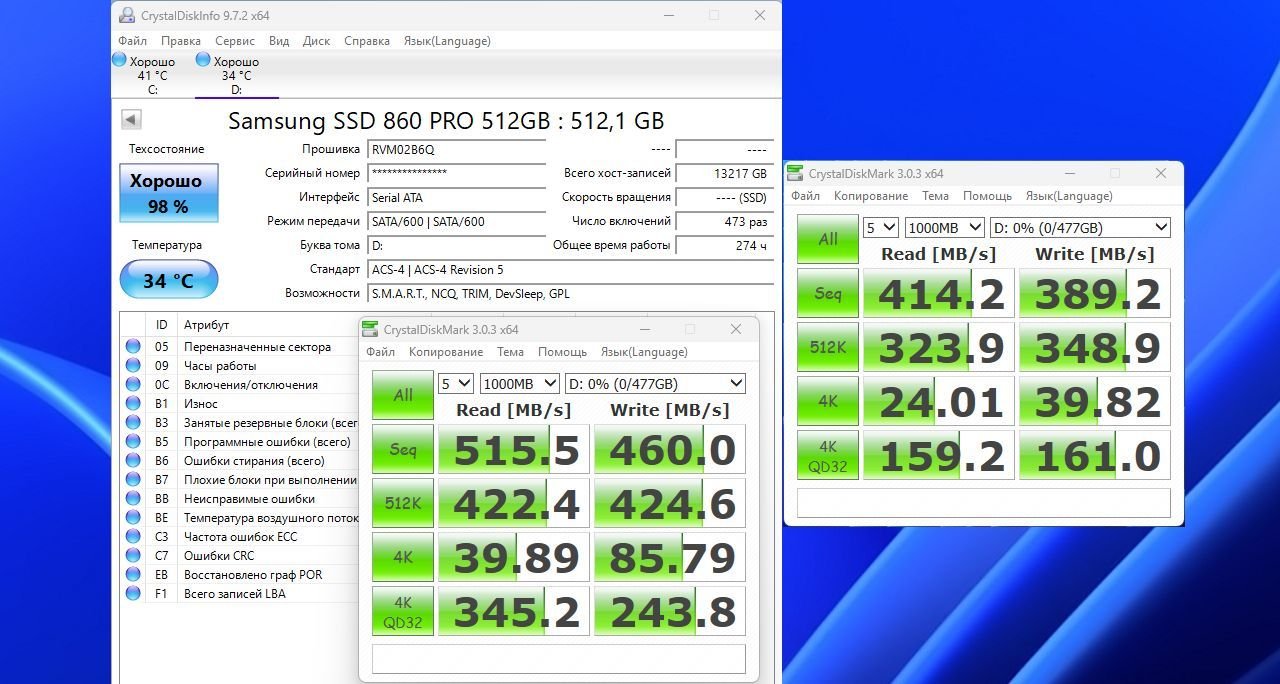Open 1000MB size dropdown in right CrystalDiskMark
The width and height of the screenshot is (1280, 684).
tap(945, 227)
